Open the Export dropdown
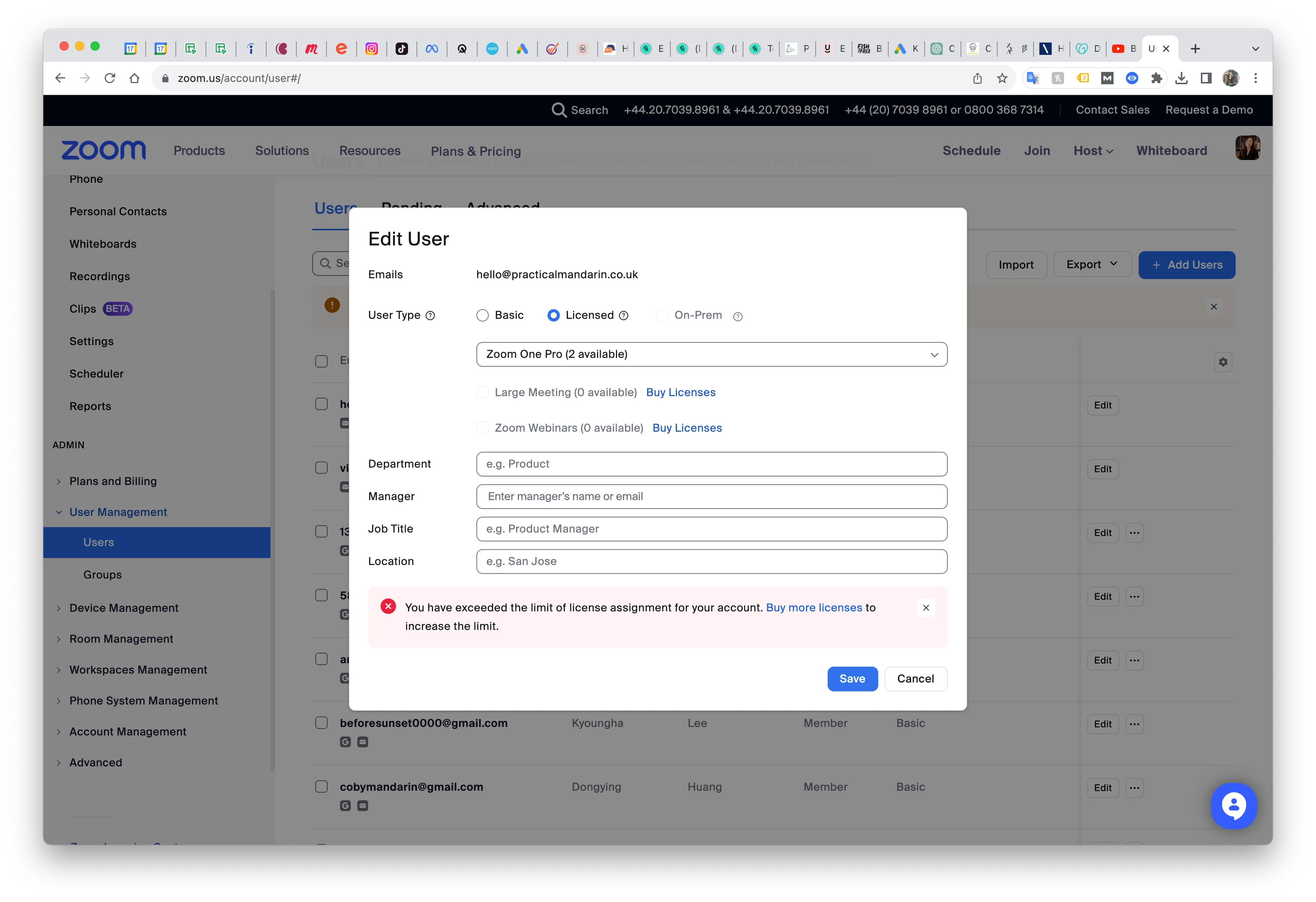The height and width of the screenshot is (902, 1316). [1092, 264]
